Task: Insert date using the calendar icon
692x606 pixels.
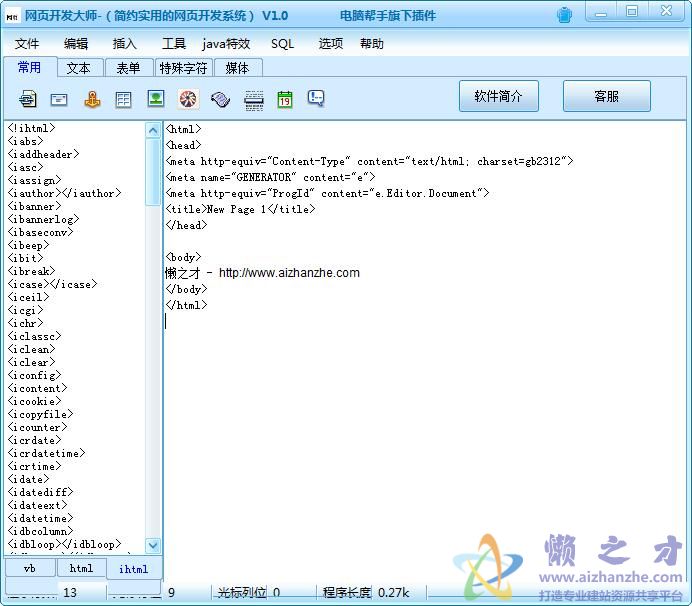Action: tap(285, 99)
